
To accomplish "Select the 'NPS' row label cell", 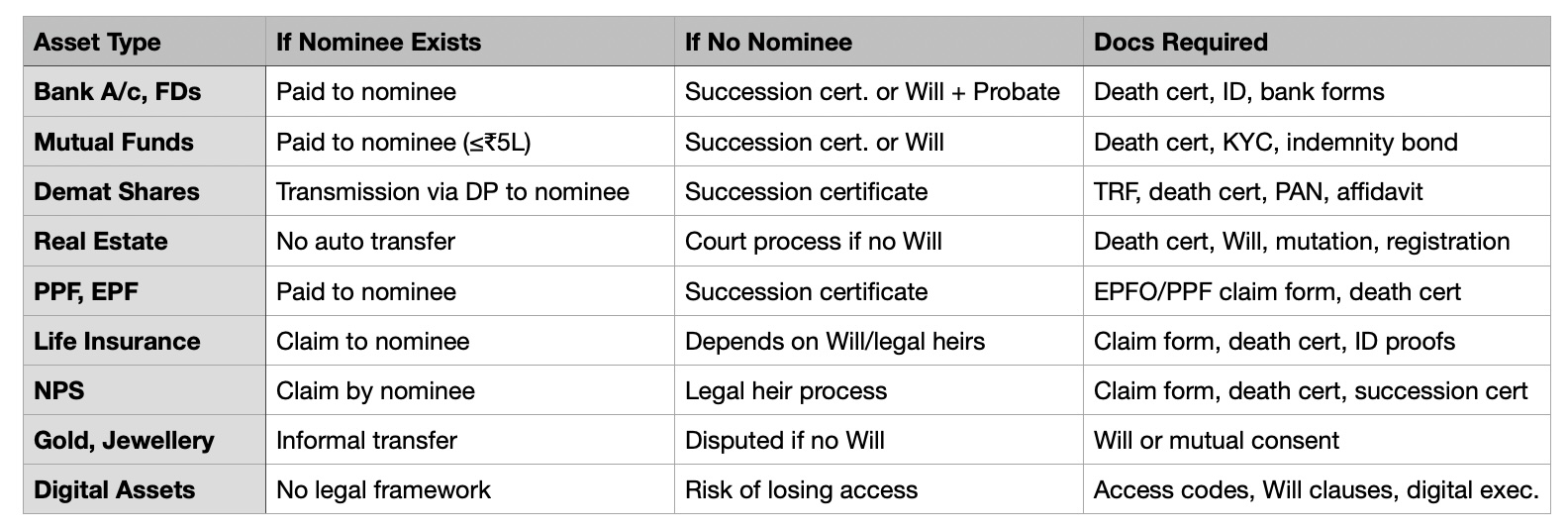I will coord(145,390).
